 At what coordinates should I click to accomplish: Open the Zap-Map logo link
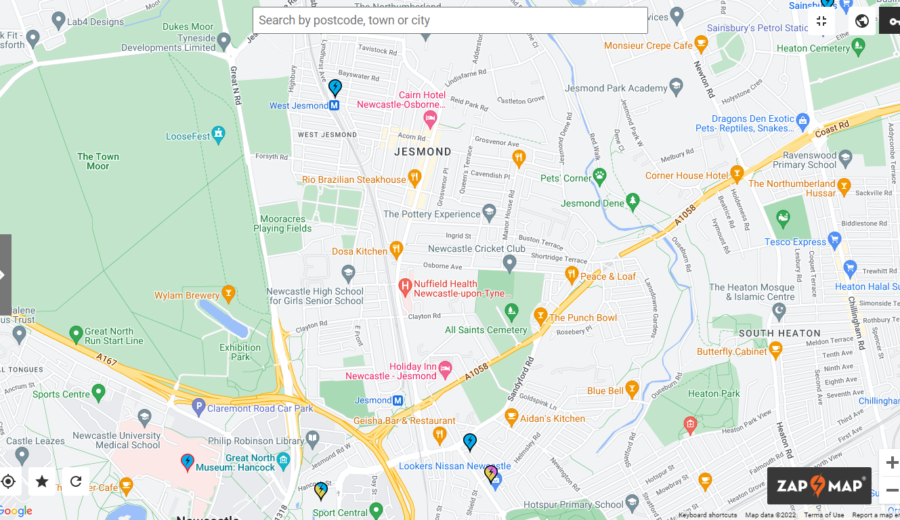pos(819,486)
